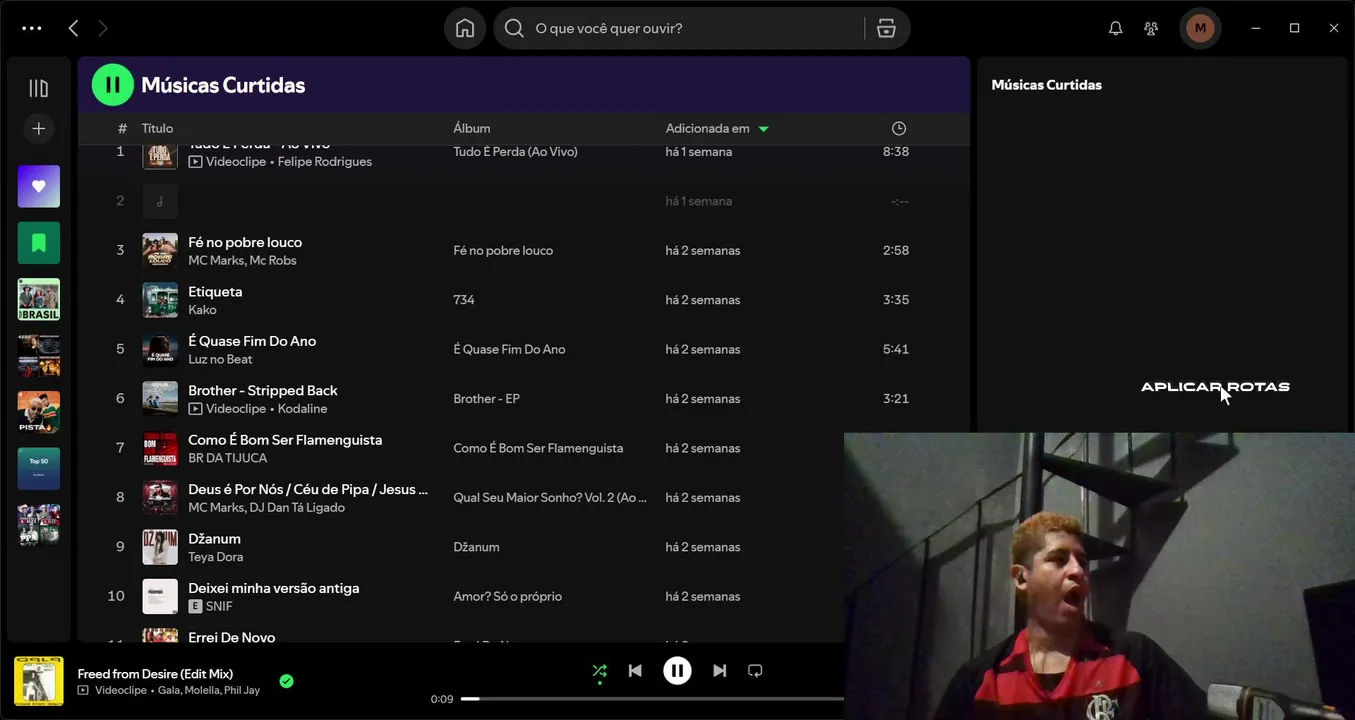Open artist link Kako
The width and height of the screenshot is (1355, 720).
click(202, 310)
